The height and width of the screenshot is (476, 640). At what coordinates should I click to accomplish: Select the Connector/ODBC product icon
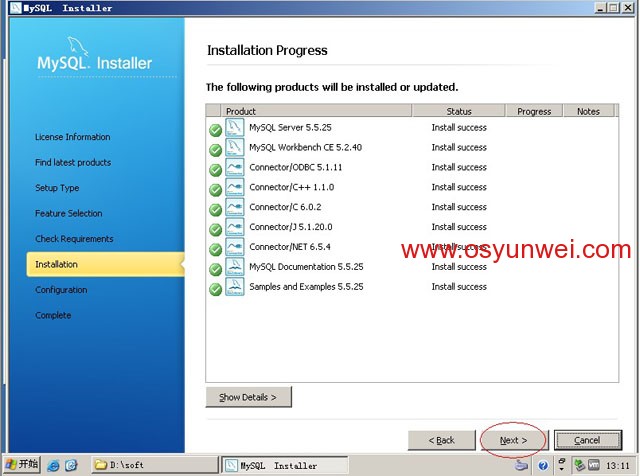point(235,167)
